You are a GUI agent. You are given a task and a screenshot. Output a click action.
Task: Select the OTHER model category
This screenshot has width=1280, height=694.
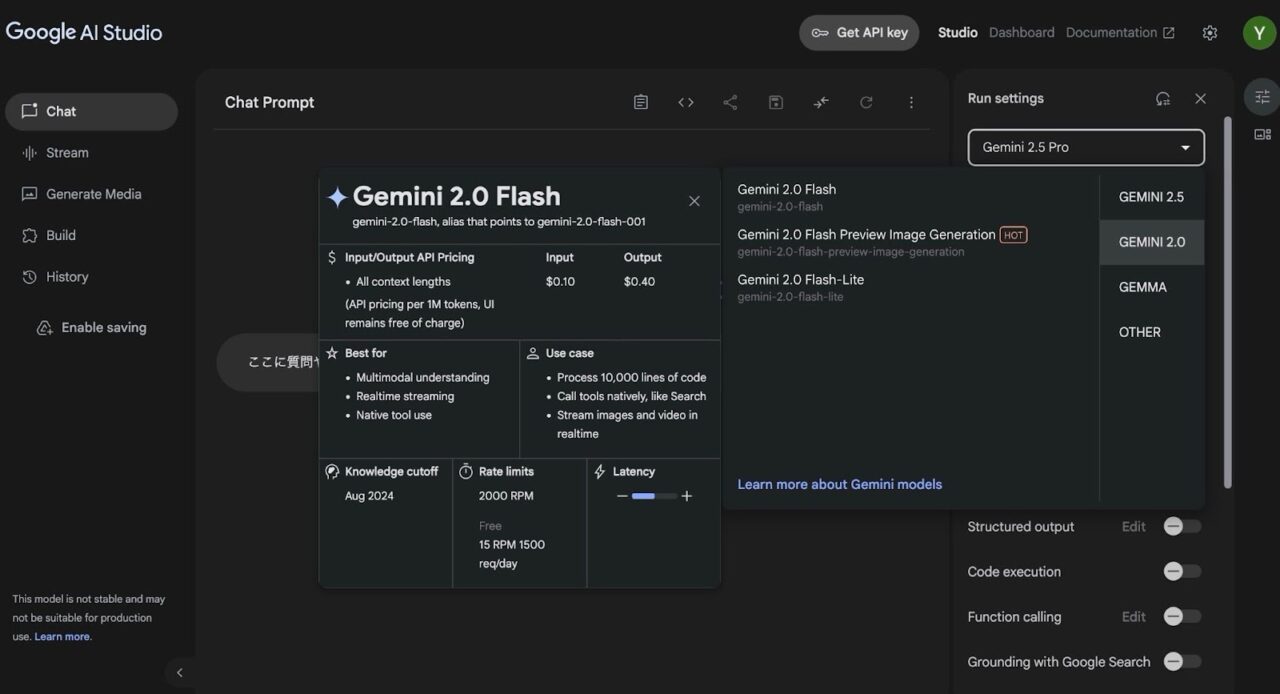[1151, 332]
